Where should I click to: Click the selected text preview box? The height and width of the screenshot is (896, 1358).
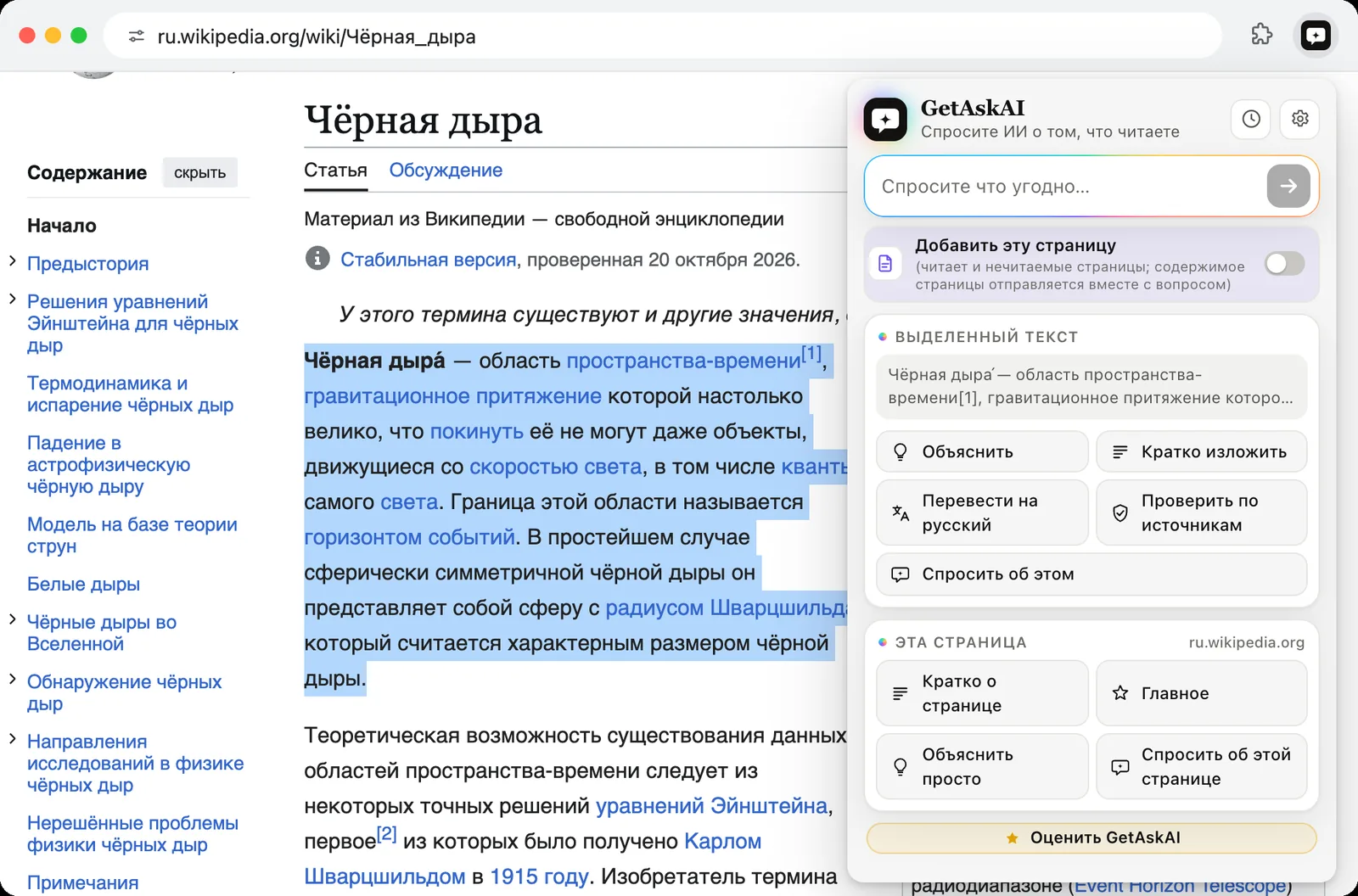(x=1091, y=386)
